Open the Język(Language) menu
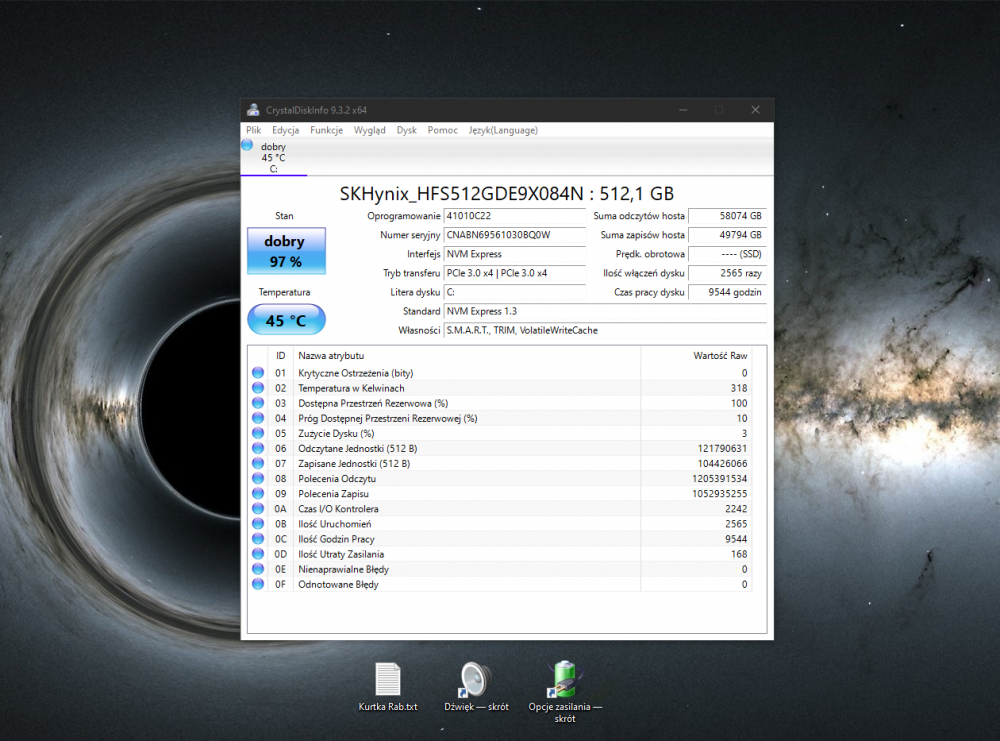 click(503, 130)
